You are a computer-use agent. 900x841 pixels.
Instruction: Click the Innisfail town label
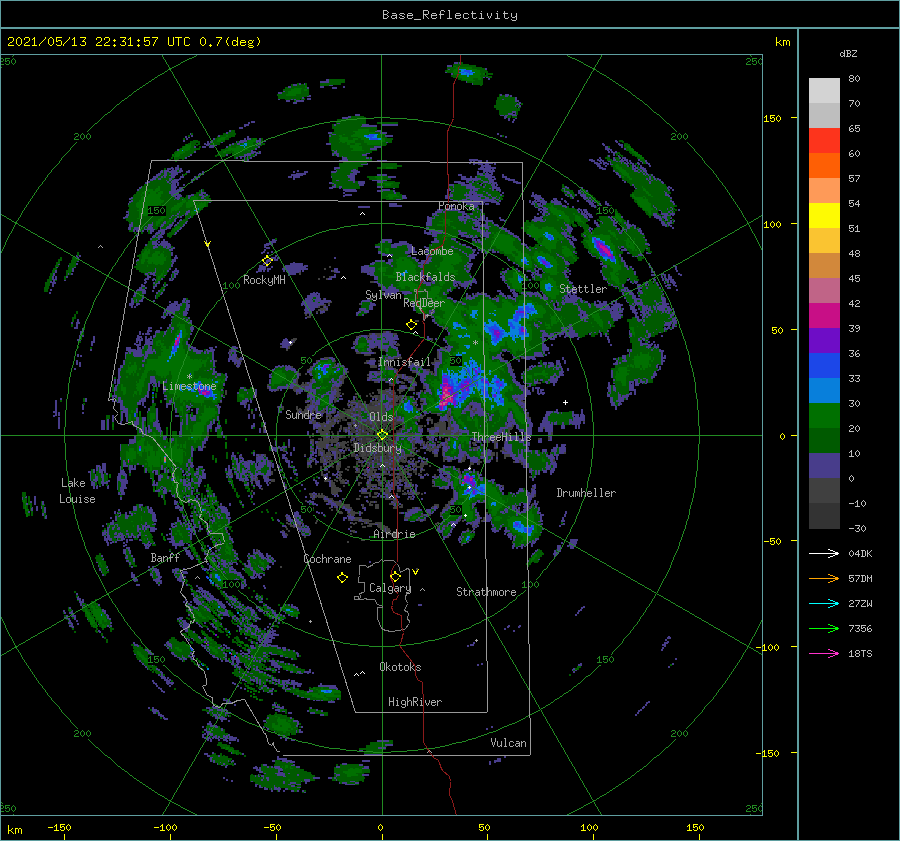(404, 362)
